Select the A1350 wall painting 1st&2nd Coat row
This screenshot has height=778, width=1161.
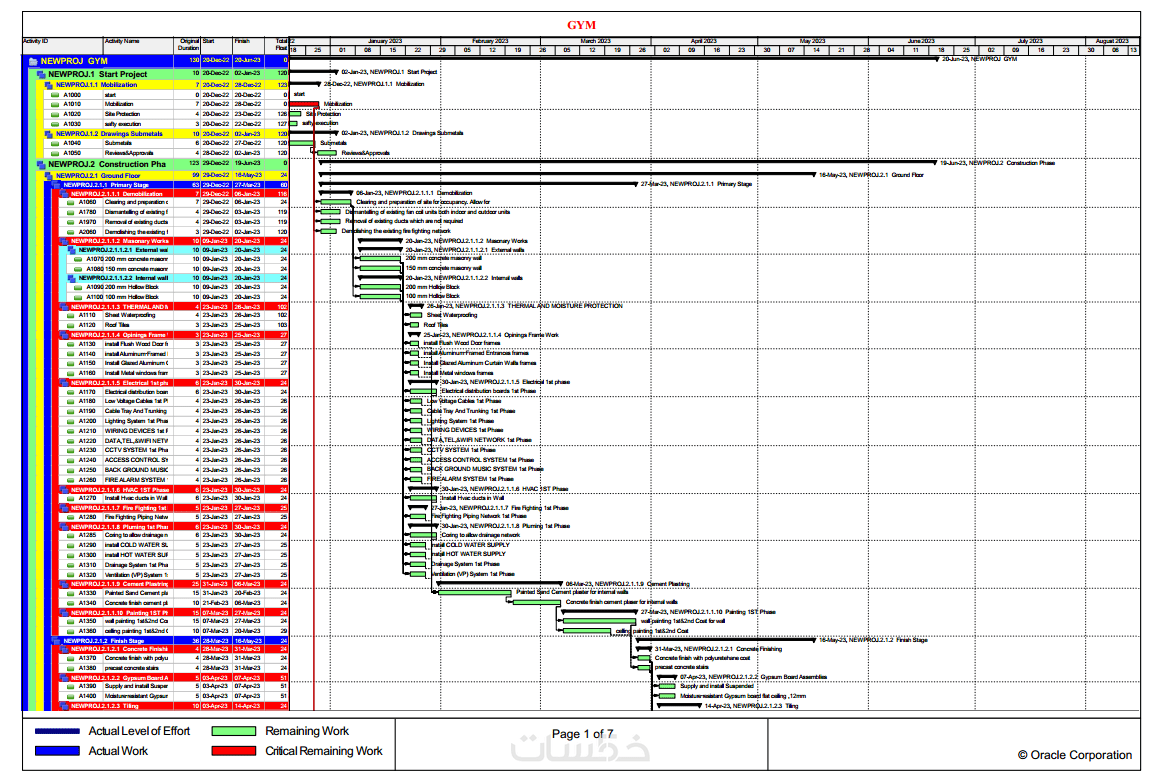click(x=173, y=621)
